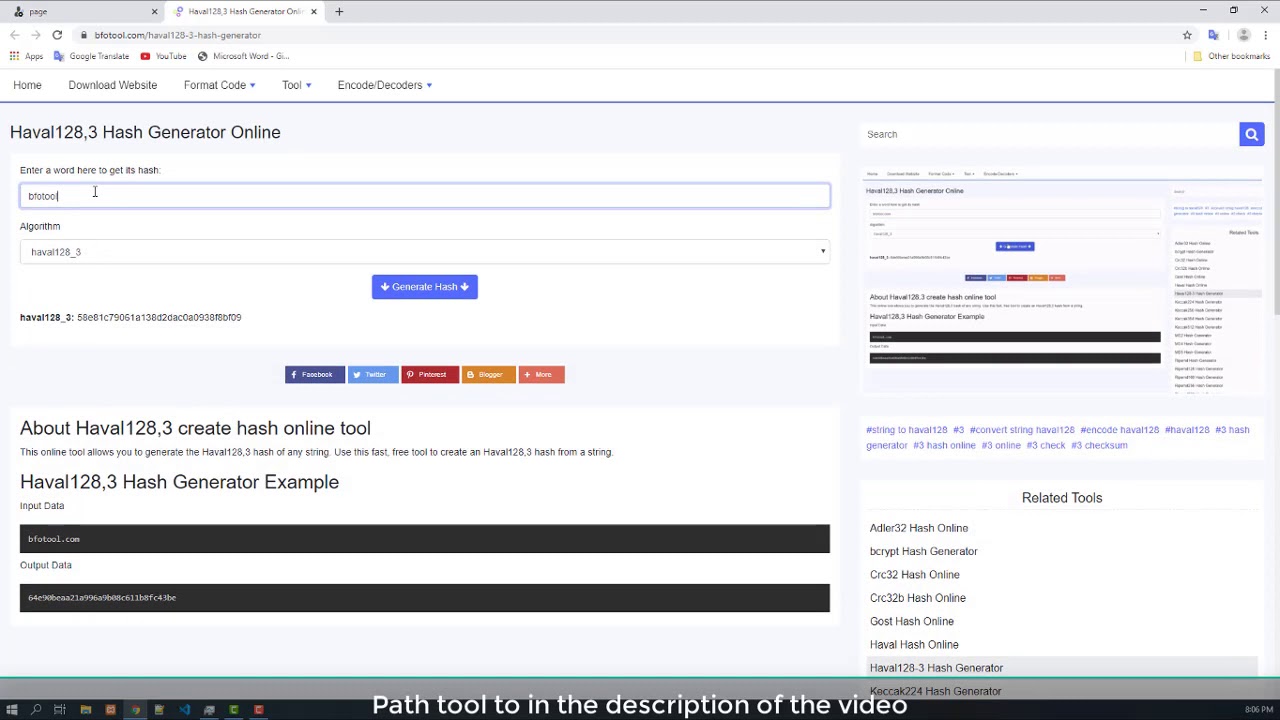
Task: Share the page on Facebook
Action: click(314, 374)
